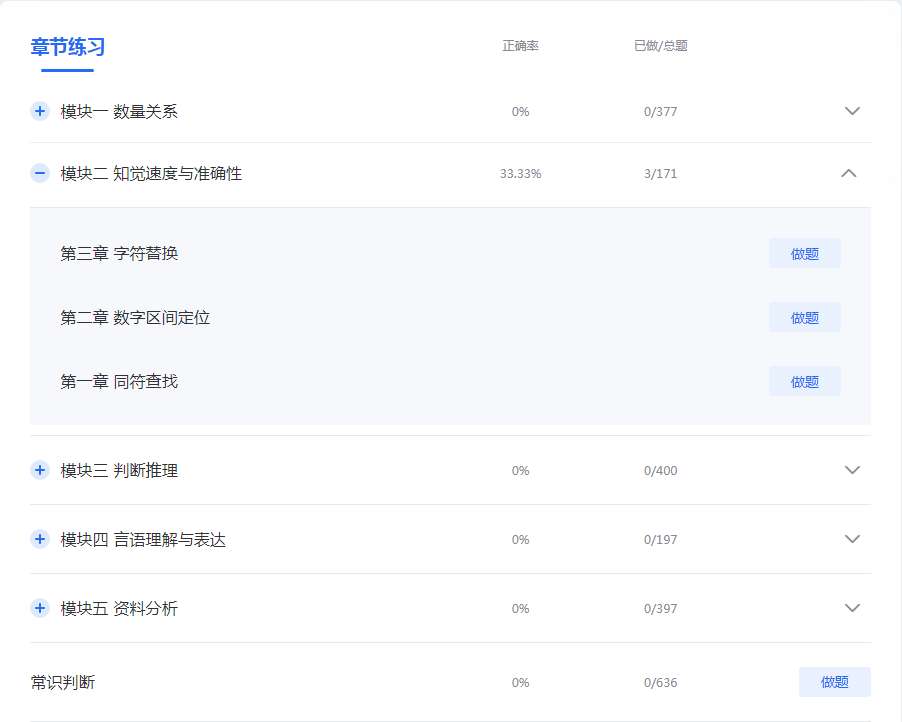This screenshot has height=722, width=902.
Task: Expand 模块三 using the right chevron arrow
Action: coord(852,470)
